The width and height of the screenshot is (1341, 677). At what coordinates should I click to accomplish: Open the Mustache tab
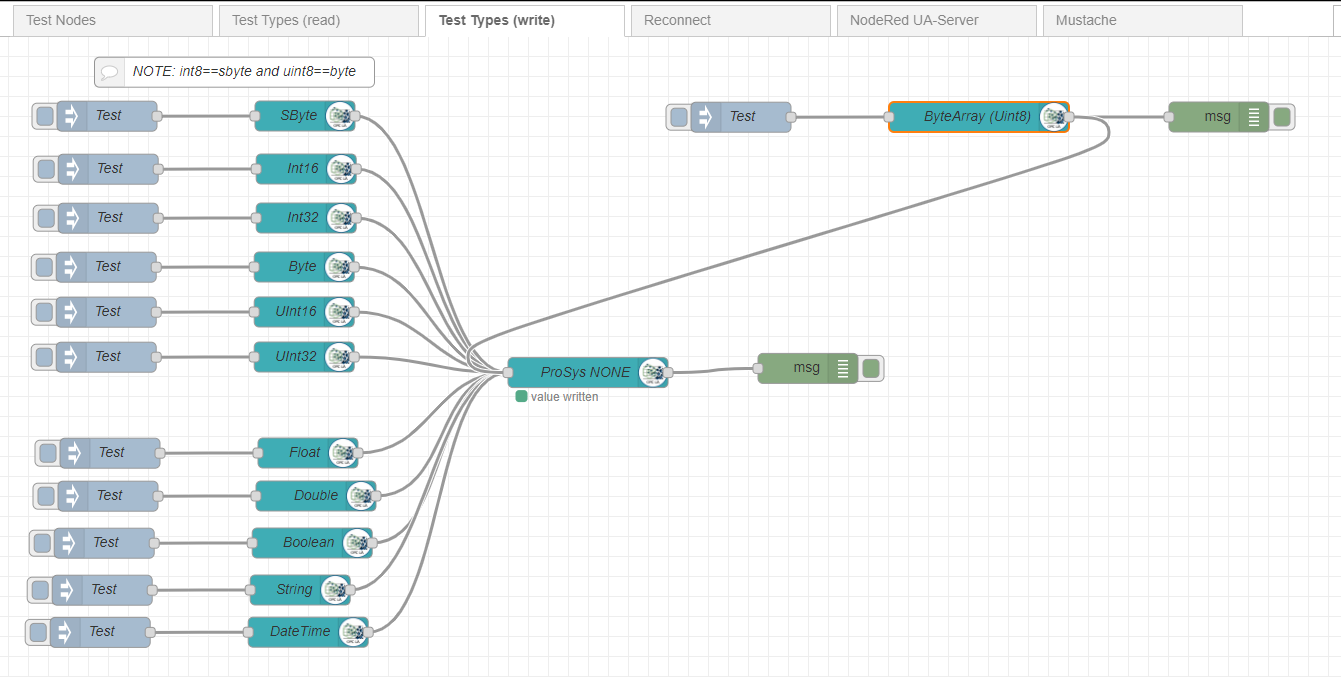[1087, 19]
